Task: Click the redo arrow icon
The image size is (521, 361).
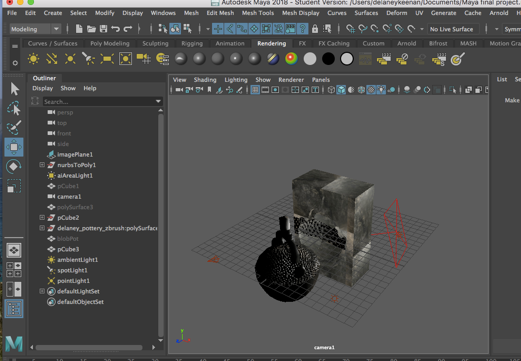Action: 128,29
